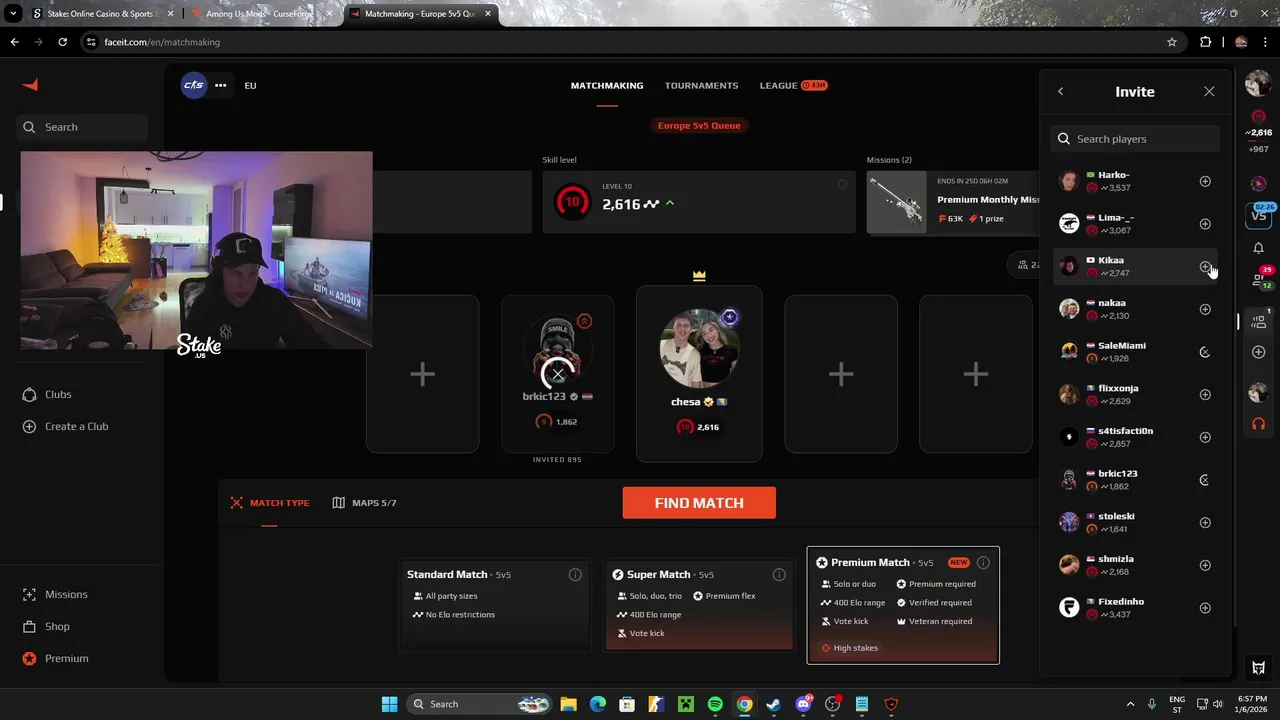This screenshot has width=1280, height=720.
Task: Open Shop in the left sidebar
Action: 46,626
